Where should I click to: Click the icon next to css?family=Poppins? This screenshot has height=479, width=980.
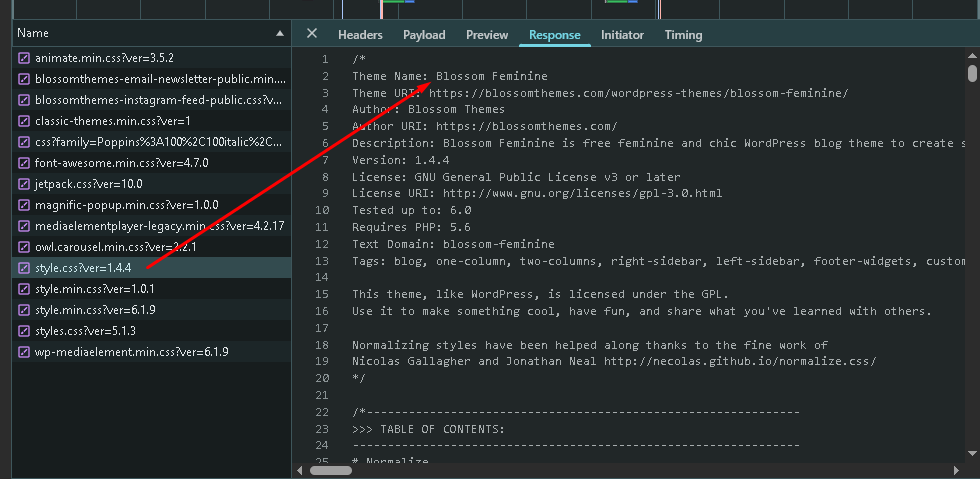pyautogui.click(x=24, y=142)
